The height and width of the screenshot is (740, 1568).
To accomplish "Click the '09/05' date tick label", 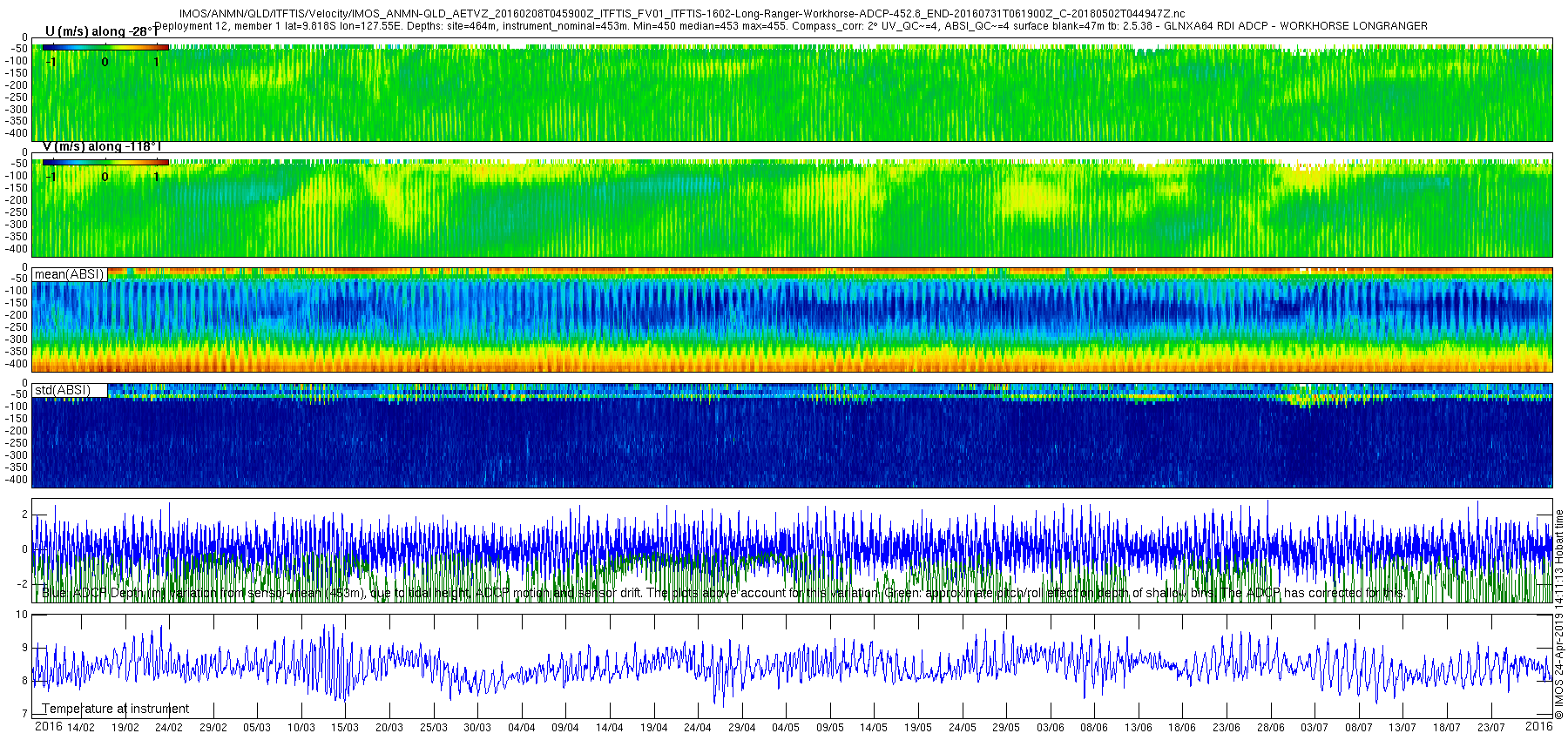I will click(x=830, y=728).
